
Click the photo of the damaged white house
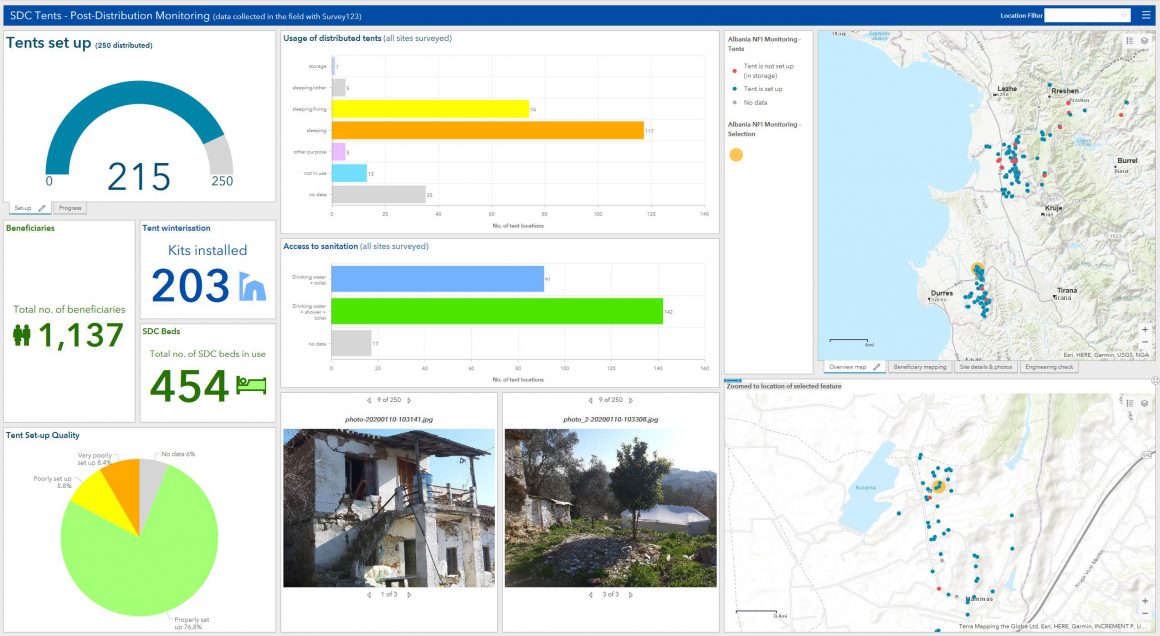(x=388, y=508)
